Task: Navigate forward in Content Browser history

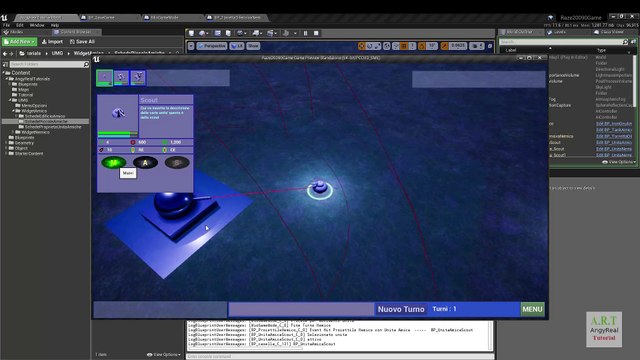Action: 11,53
